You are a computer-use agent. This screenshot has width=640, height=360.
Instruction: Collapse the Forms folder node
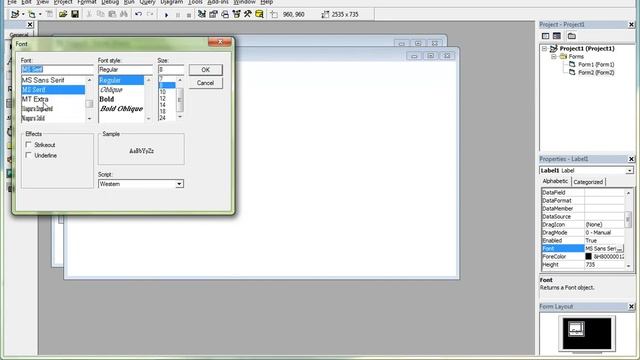[x=554, y=57]
